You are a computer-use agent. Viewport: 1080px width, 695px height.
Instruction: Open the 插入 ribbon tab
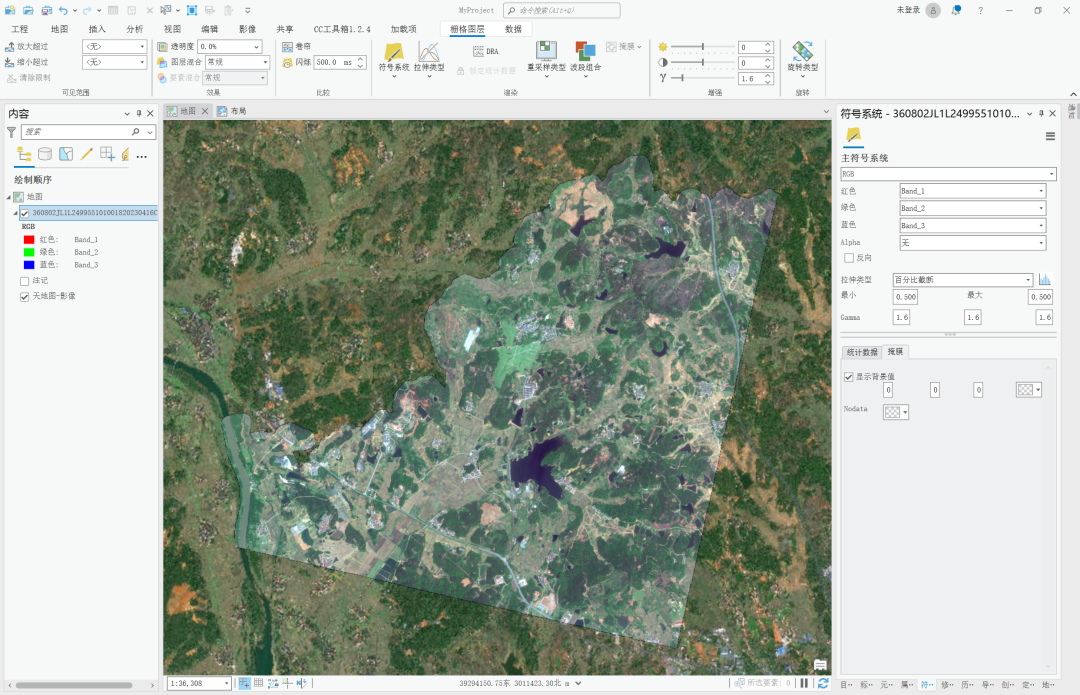coord(97,29)
